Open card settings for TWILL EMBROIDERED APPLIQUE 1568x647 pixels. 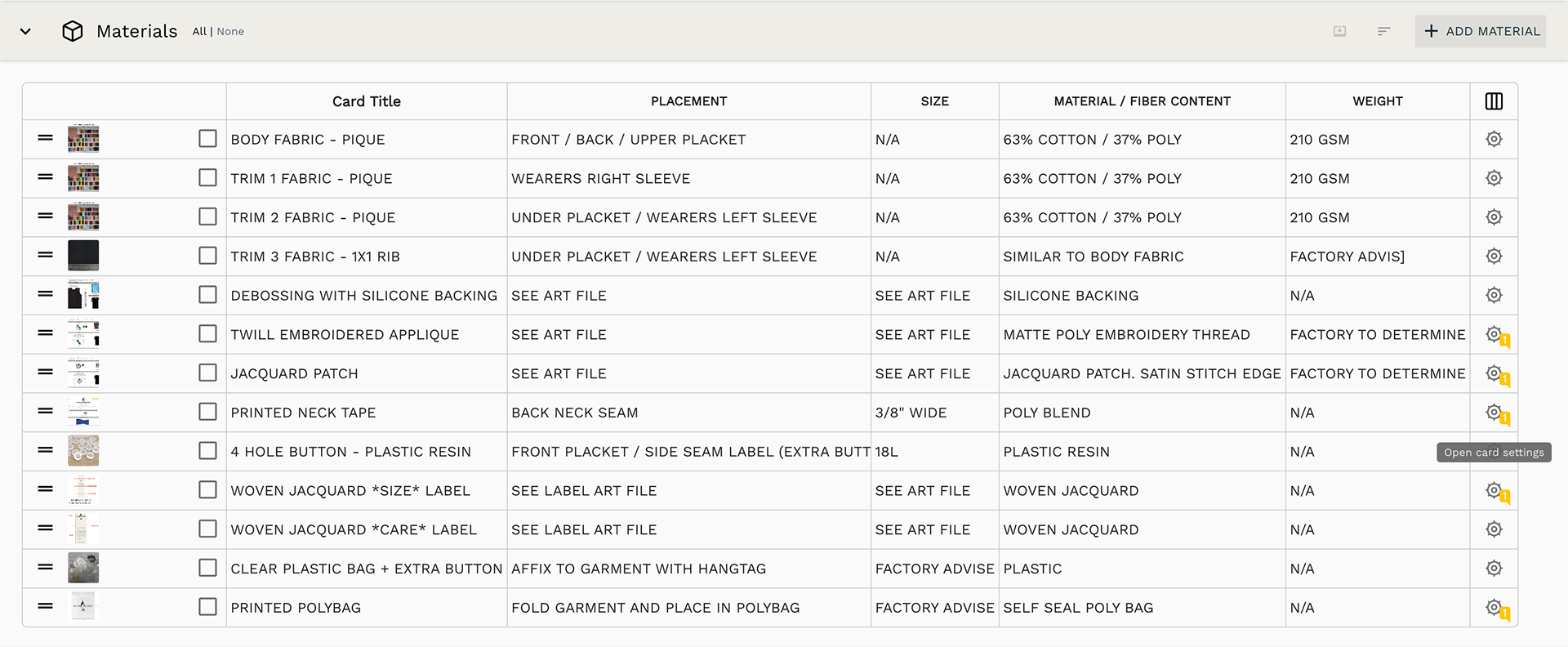coord(1494,334)
